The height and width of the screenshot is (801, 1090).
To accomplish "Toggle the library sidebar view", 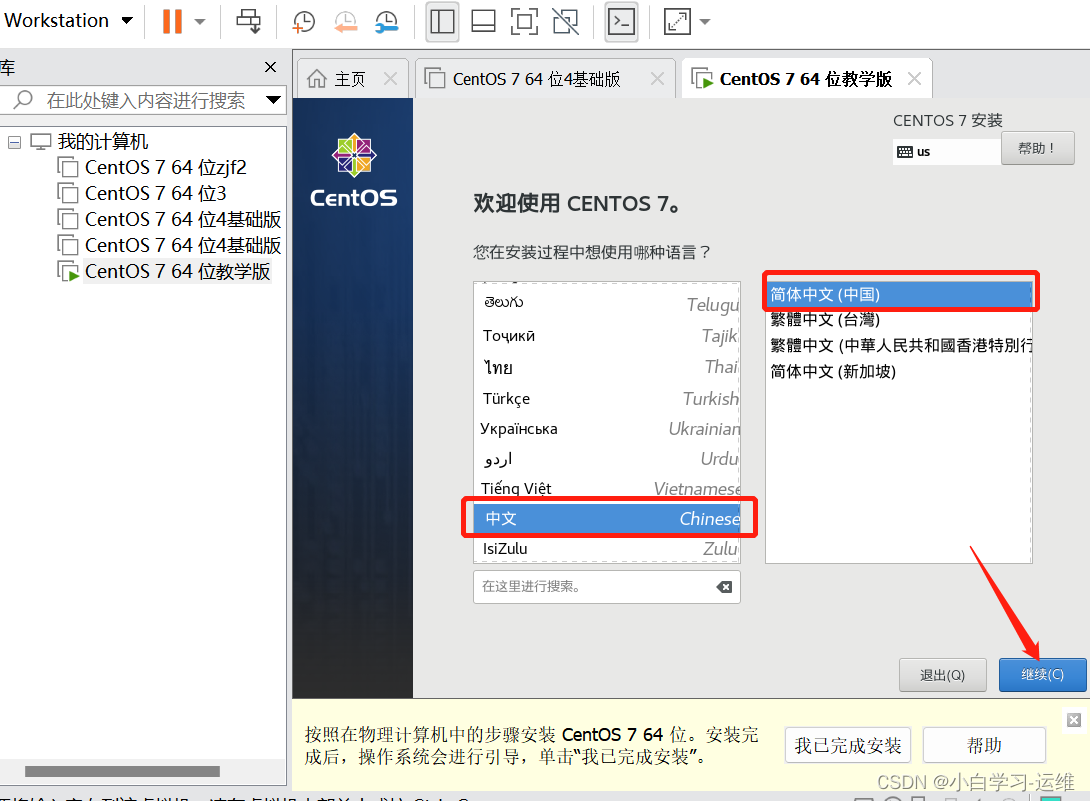I will click(442, 22).
